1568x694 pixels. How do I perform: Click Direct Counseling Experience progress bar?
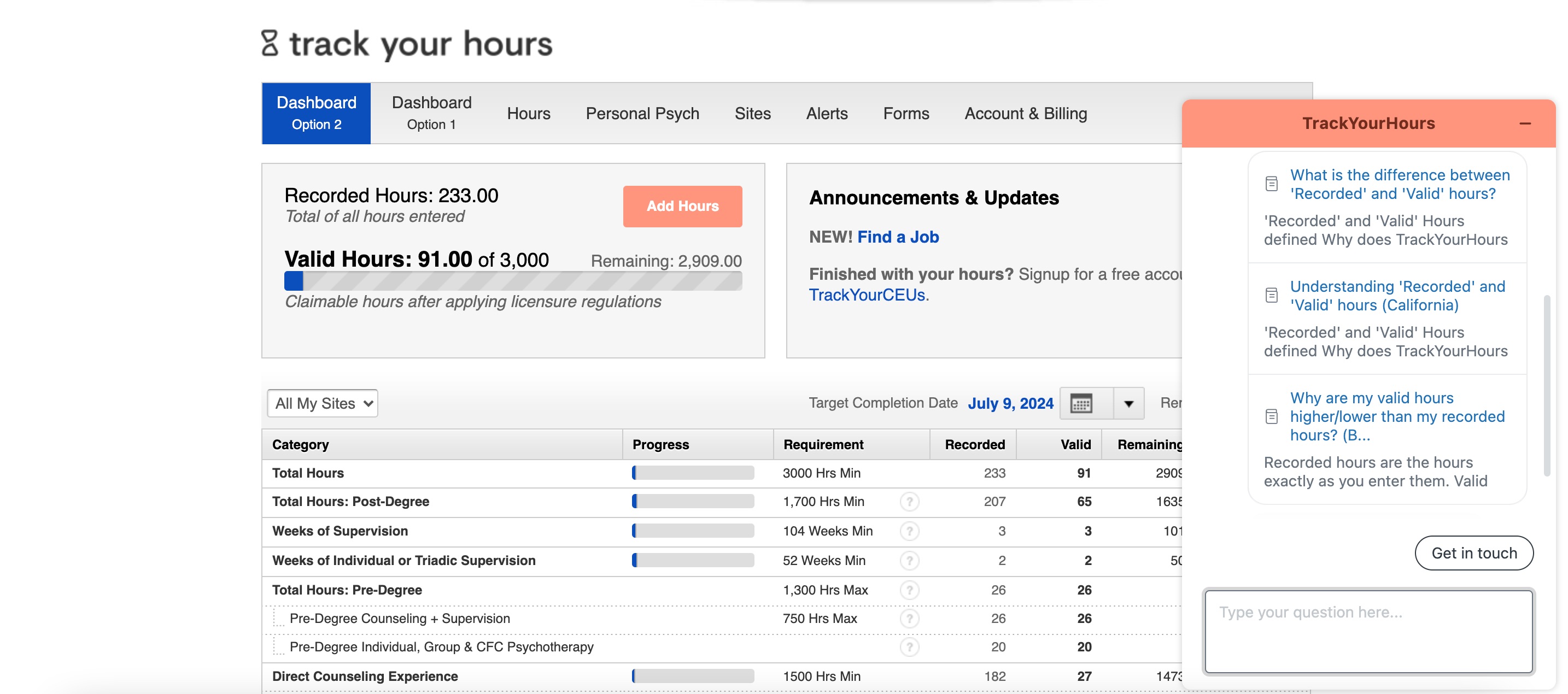pyautogui.click(x=693, y=677)
